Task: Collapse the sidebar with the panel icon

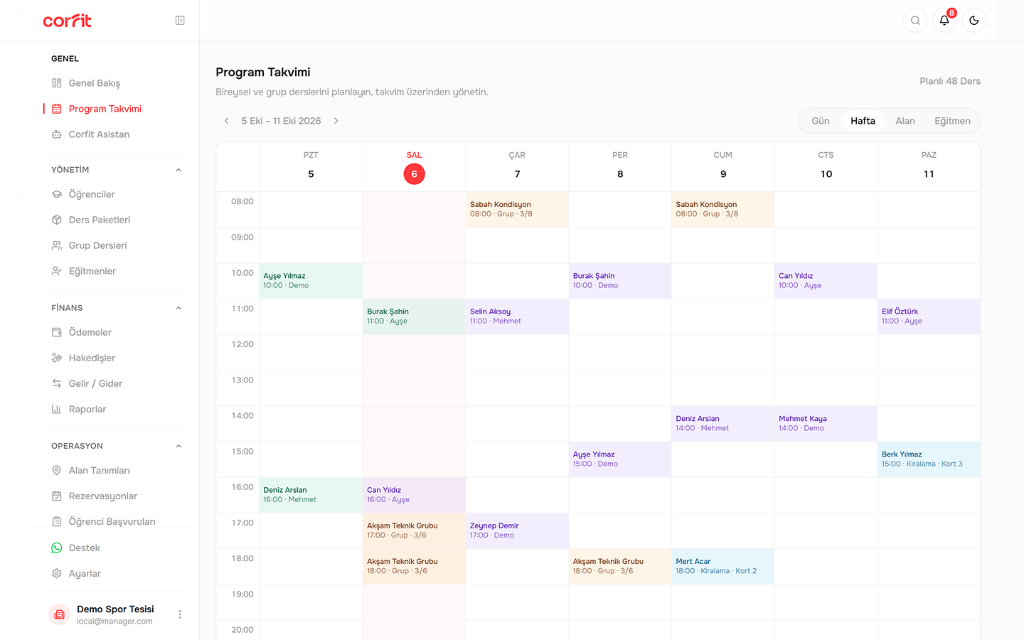Action: click(180, 21)
